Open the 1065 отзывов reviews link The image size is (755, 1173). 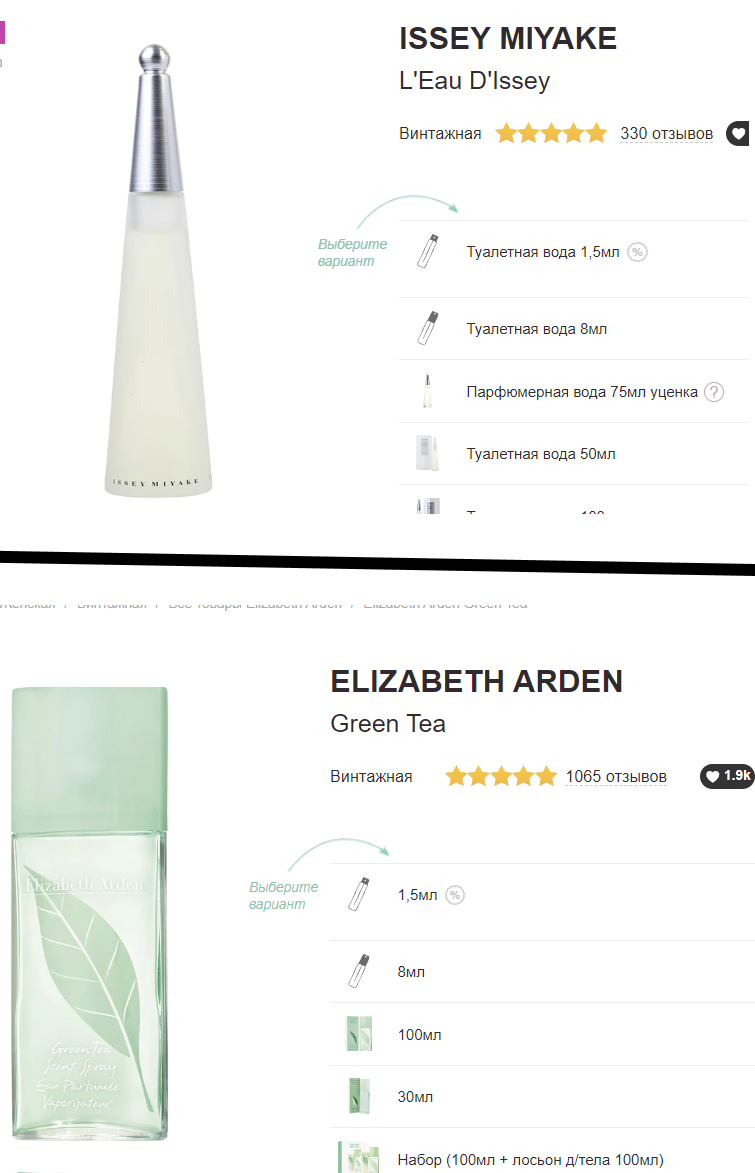(x=616, y=777)
